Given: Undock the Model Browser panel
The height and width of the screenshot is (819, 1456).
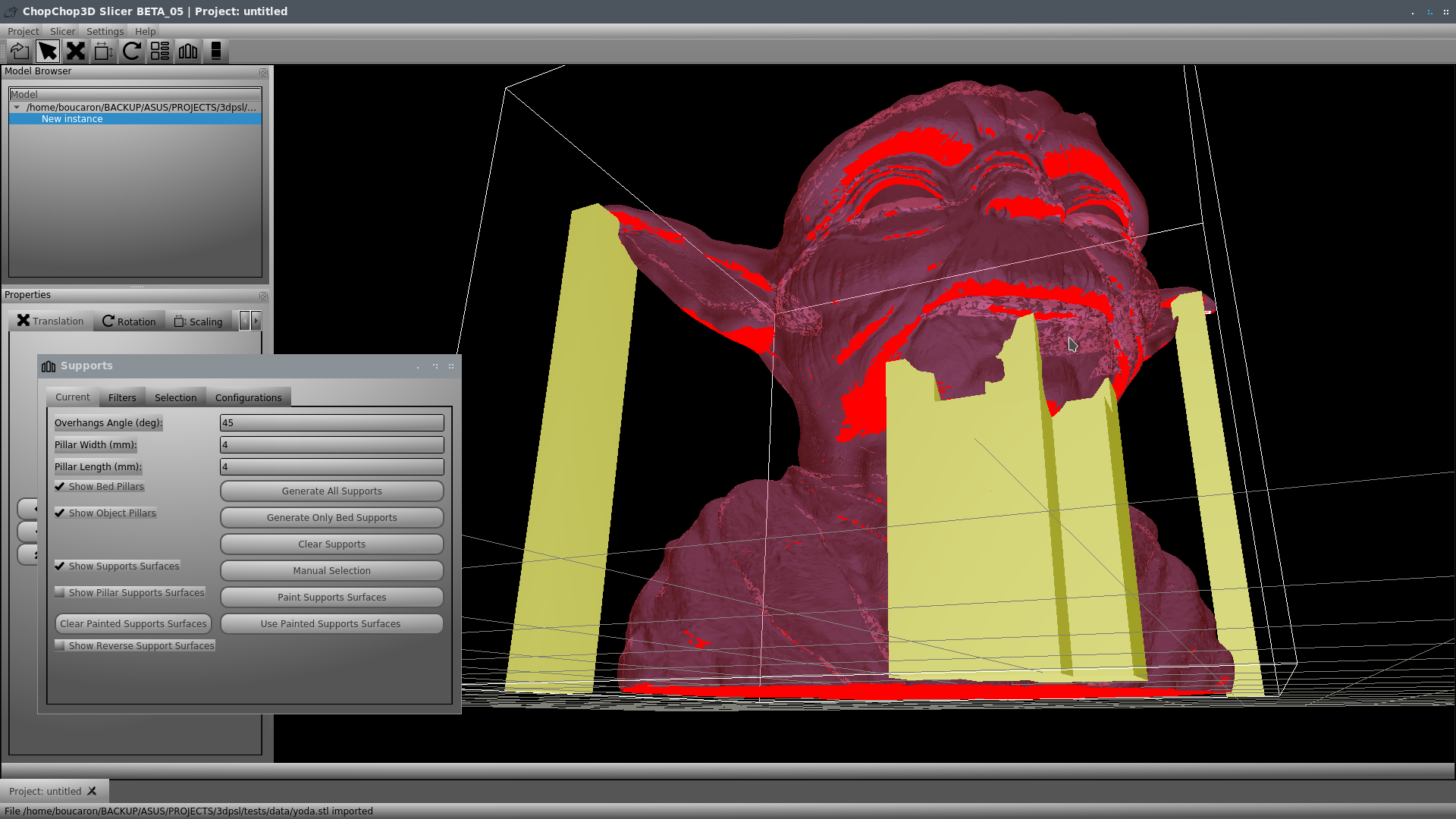Looking at the screenshot, I should (x=263, y=72).
